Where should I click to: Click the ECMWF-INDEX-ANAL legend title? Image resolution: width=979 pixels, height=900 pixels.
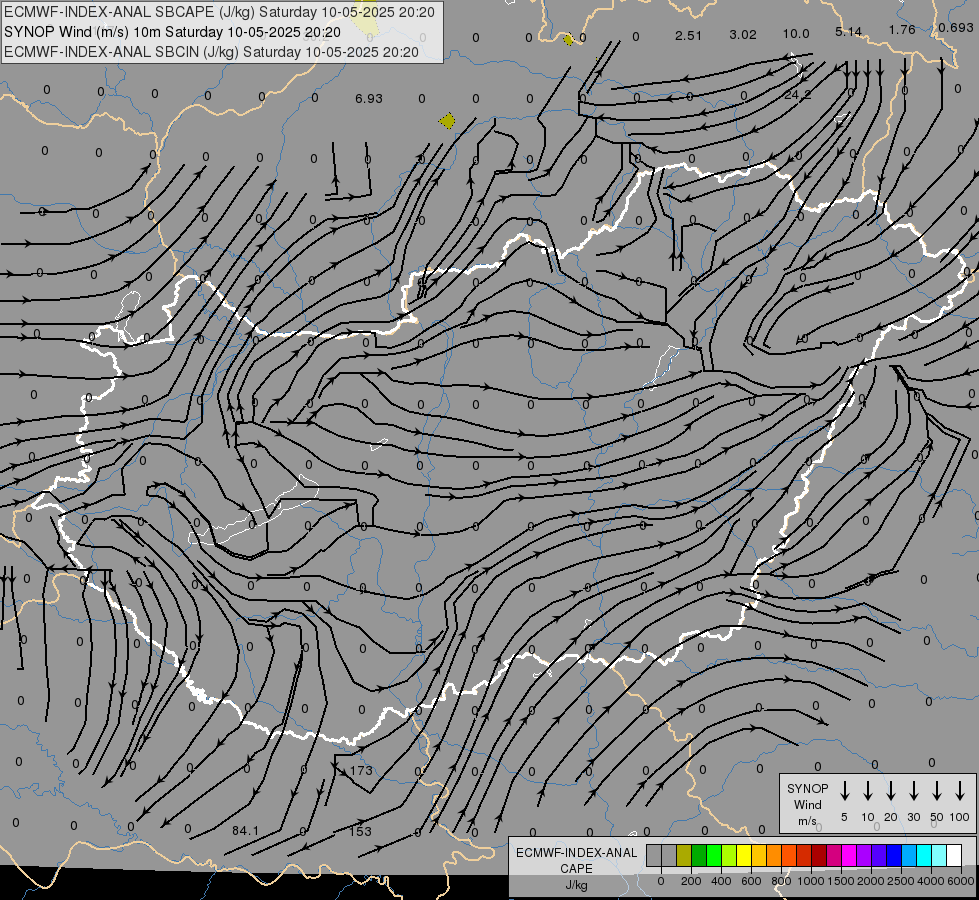576,853
